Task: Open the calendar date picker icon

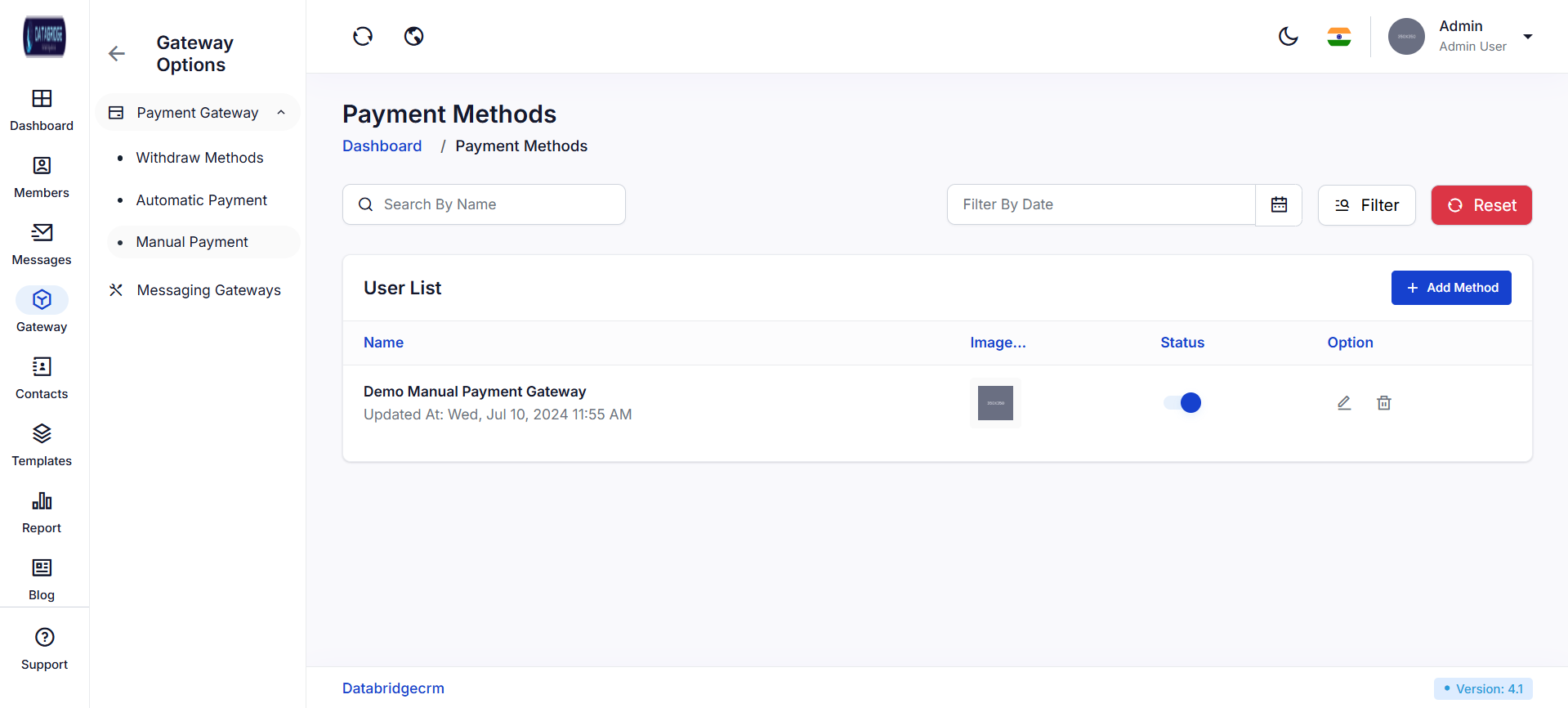Action: [1279, 204]
